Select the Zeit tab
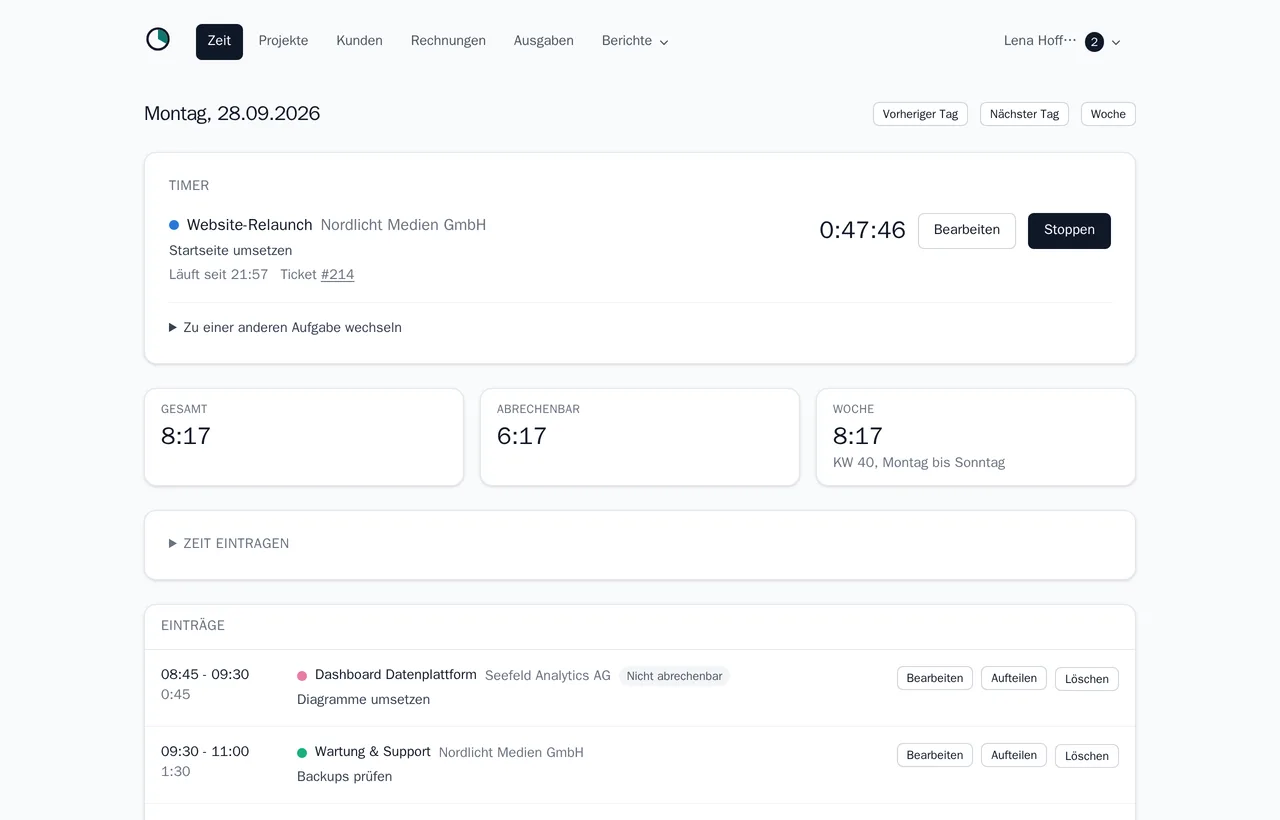1280x820 pixels. click(219, 42)
